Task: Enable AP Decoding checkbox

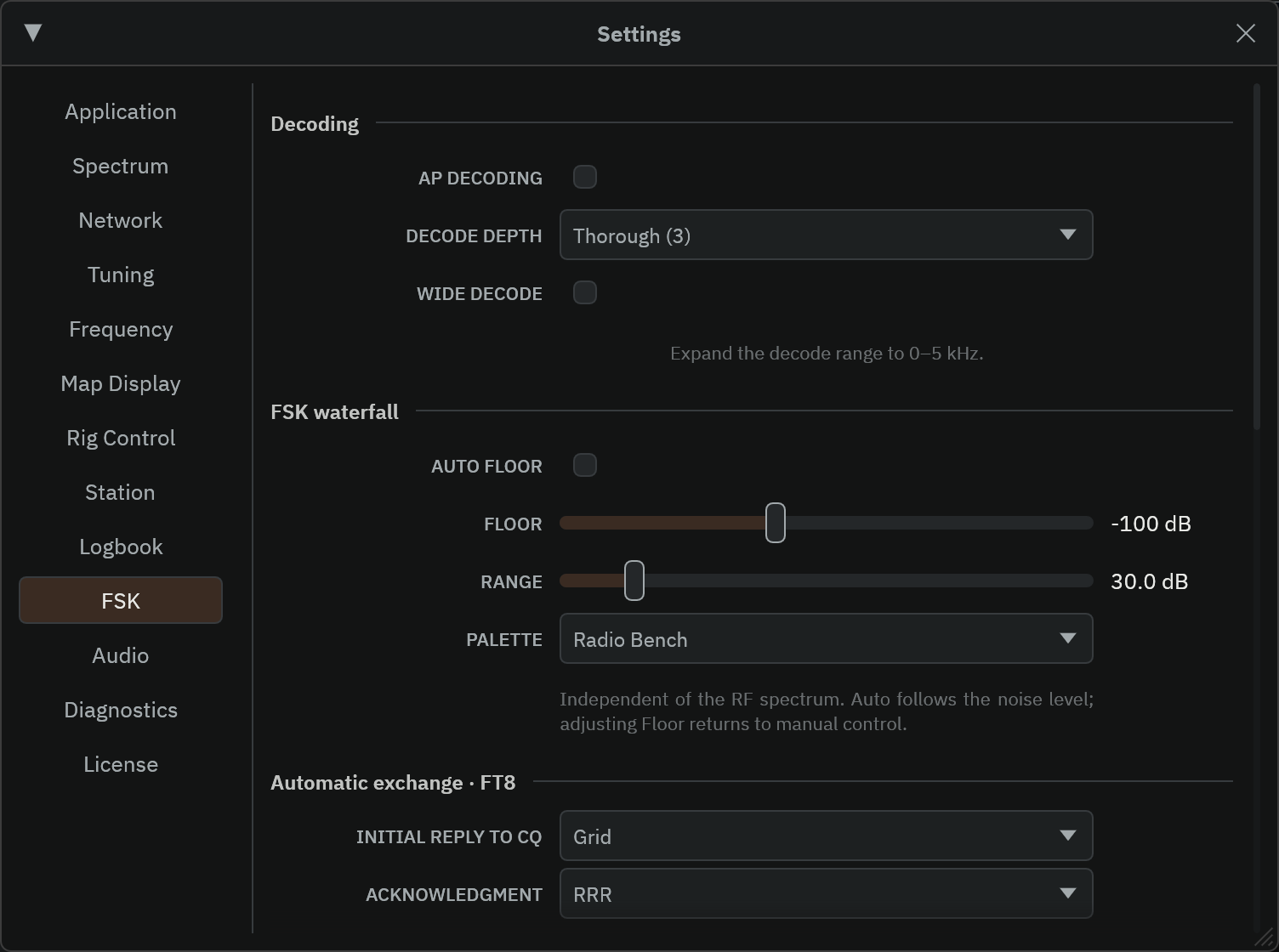Action: tap(585, 177)
